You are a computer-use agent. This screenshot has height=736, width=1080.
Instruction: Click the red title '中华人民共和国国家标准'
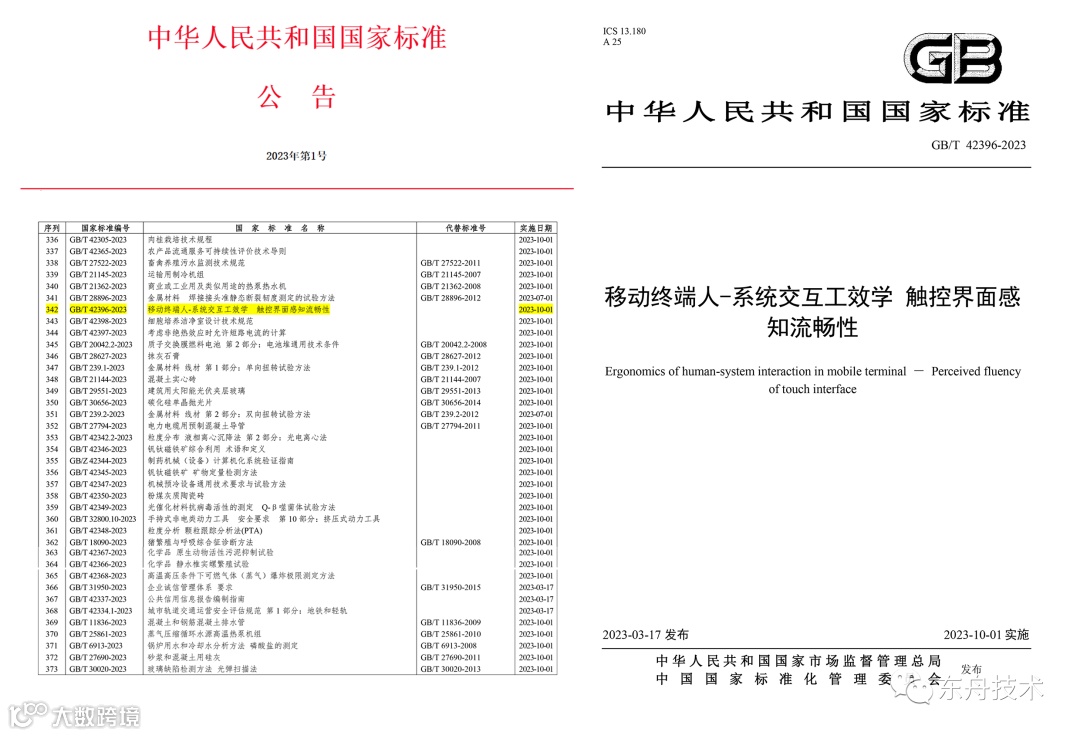297,38
